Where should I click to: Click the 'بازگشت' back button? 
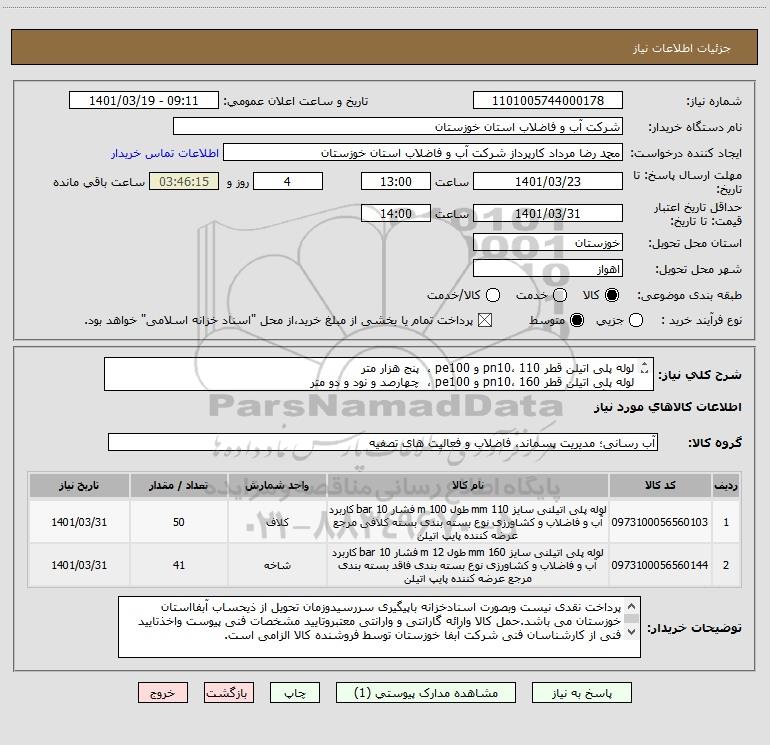pyautogui.click(x=229, y=693)
